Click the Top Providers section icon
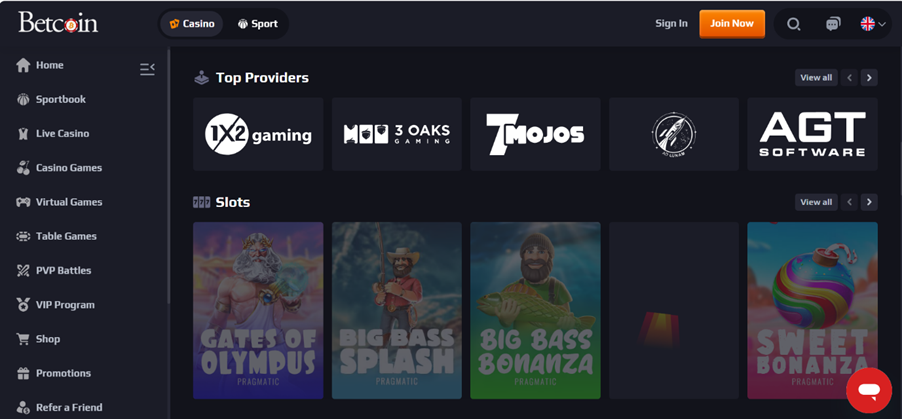This screenshot has height=419, width=902. point(201,78)
